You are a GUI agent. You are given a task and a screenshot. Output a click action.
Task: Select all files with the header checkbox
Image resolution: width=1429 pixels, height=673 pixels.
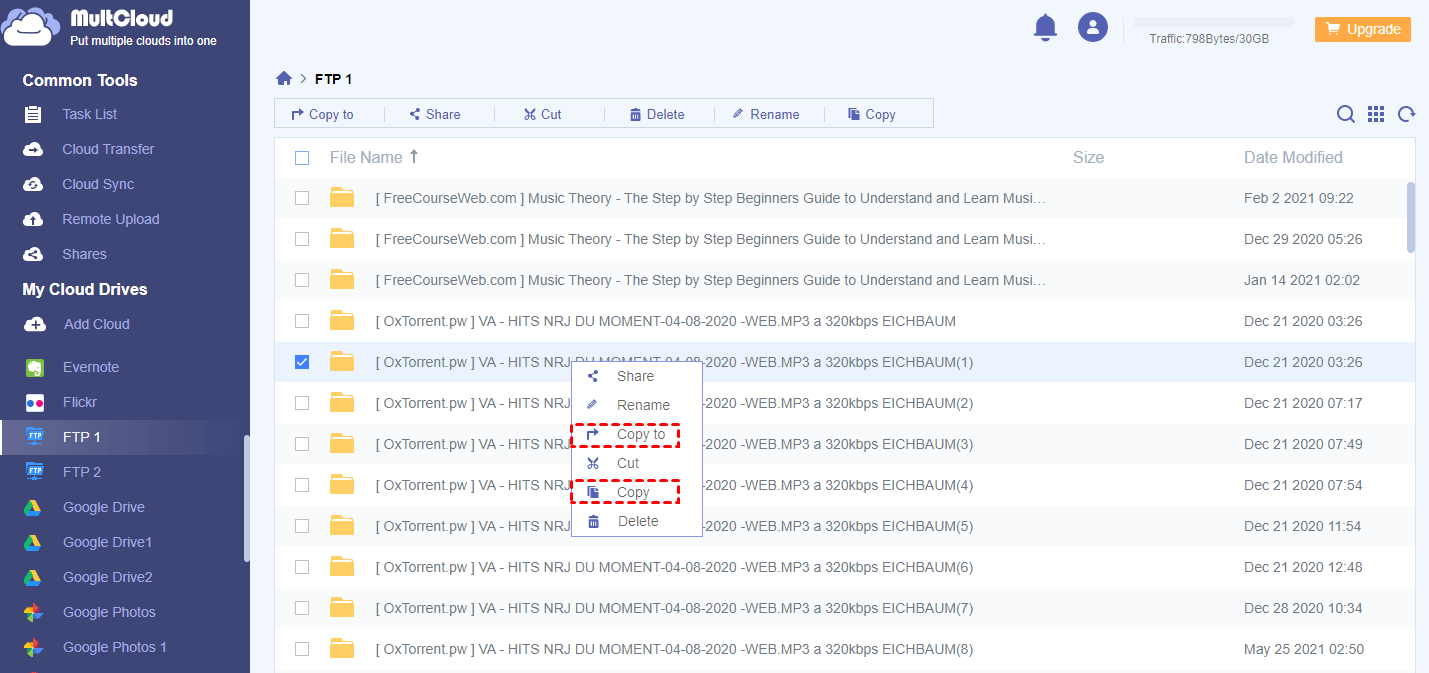coord(302,158)
